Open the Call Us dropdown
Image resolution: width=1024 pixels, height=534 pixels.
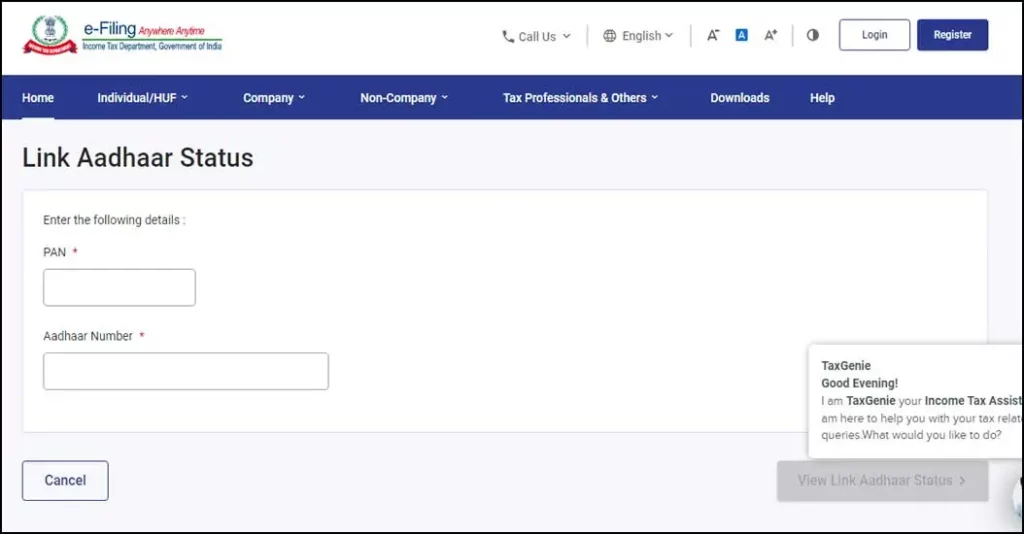tap(536, 37)
